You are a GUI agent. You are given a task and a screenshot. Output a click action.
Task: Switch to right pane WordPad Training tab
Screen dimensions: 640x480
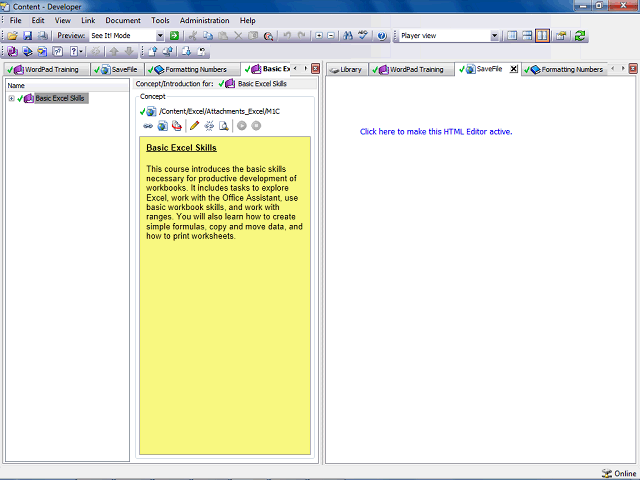[411, 69]
